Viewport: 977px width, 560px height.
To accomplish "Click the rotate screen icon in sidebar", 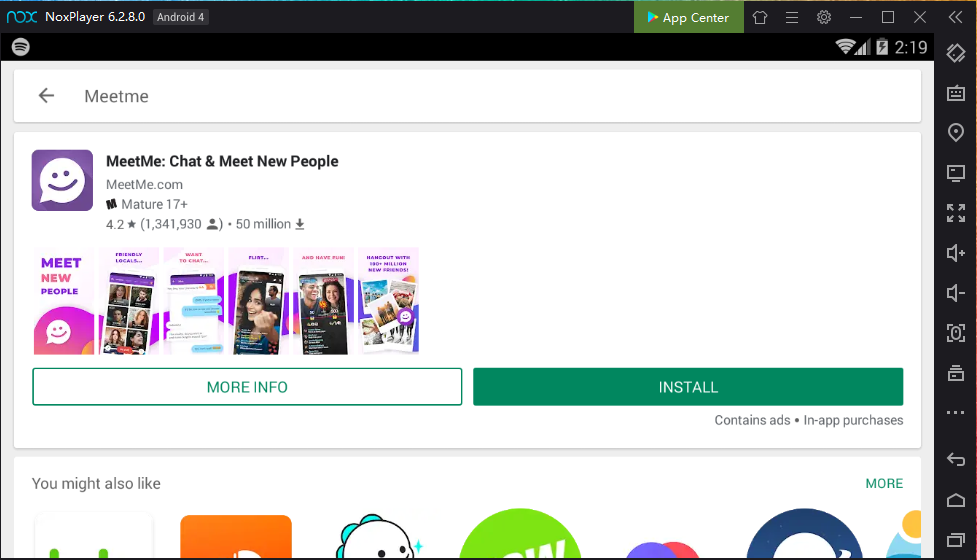I will coord(956,53).
